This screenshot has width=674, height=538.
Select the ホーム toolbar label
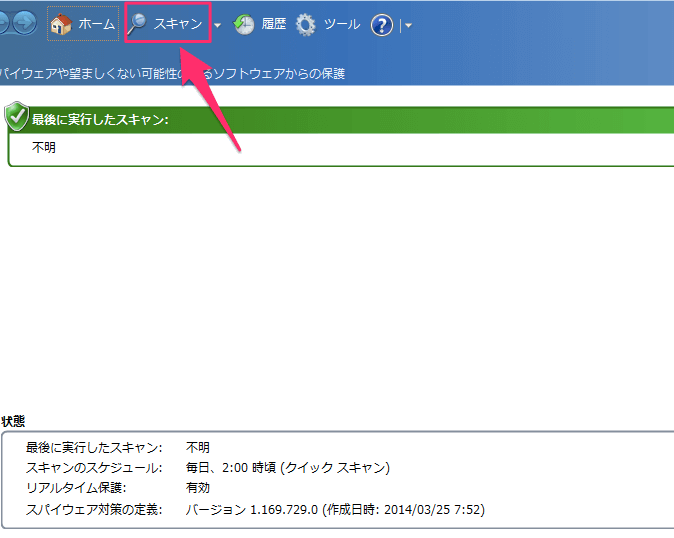[x=96, y=24]
